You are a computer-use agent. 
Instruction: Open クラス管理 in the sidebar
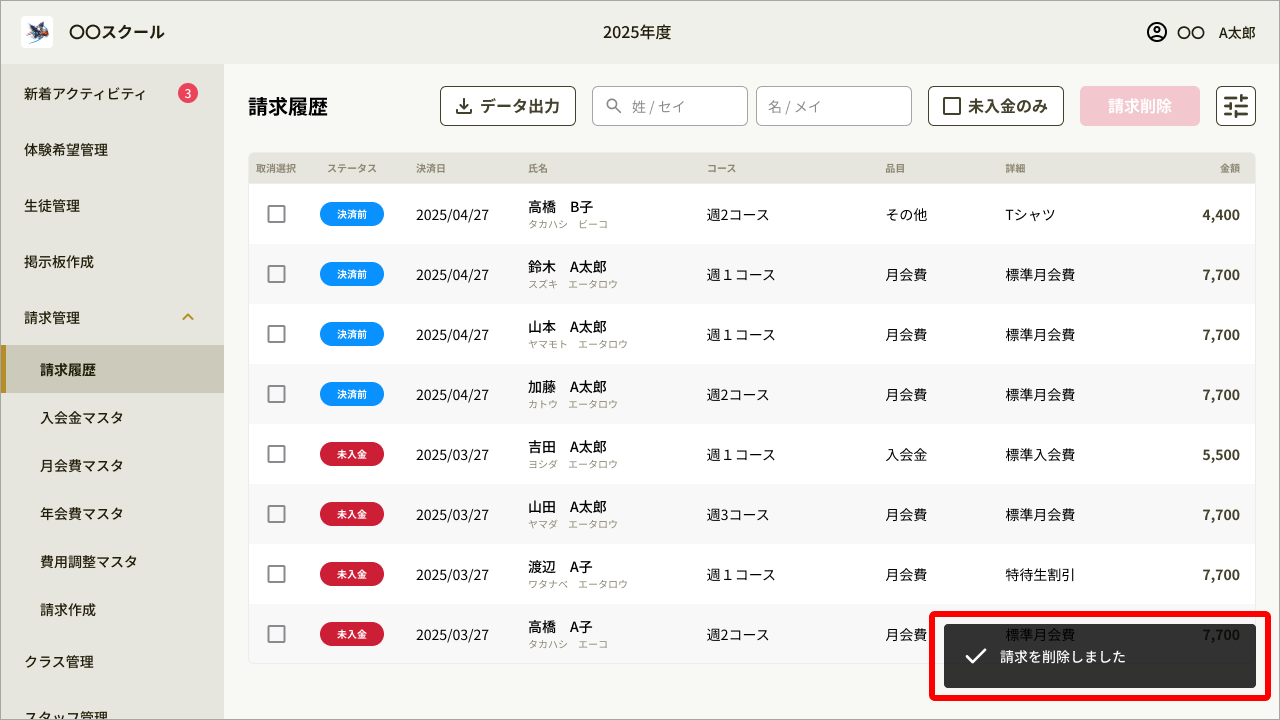click(x=58, y=661)
